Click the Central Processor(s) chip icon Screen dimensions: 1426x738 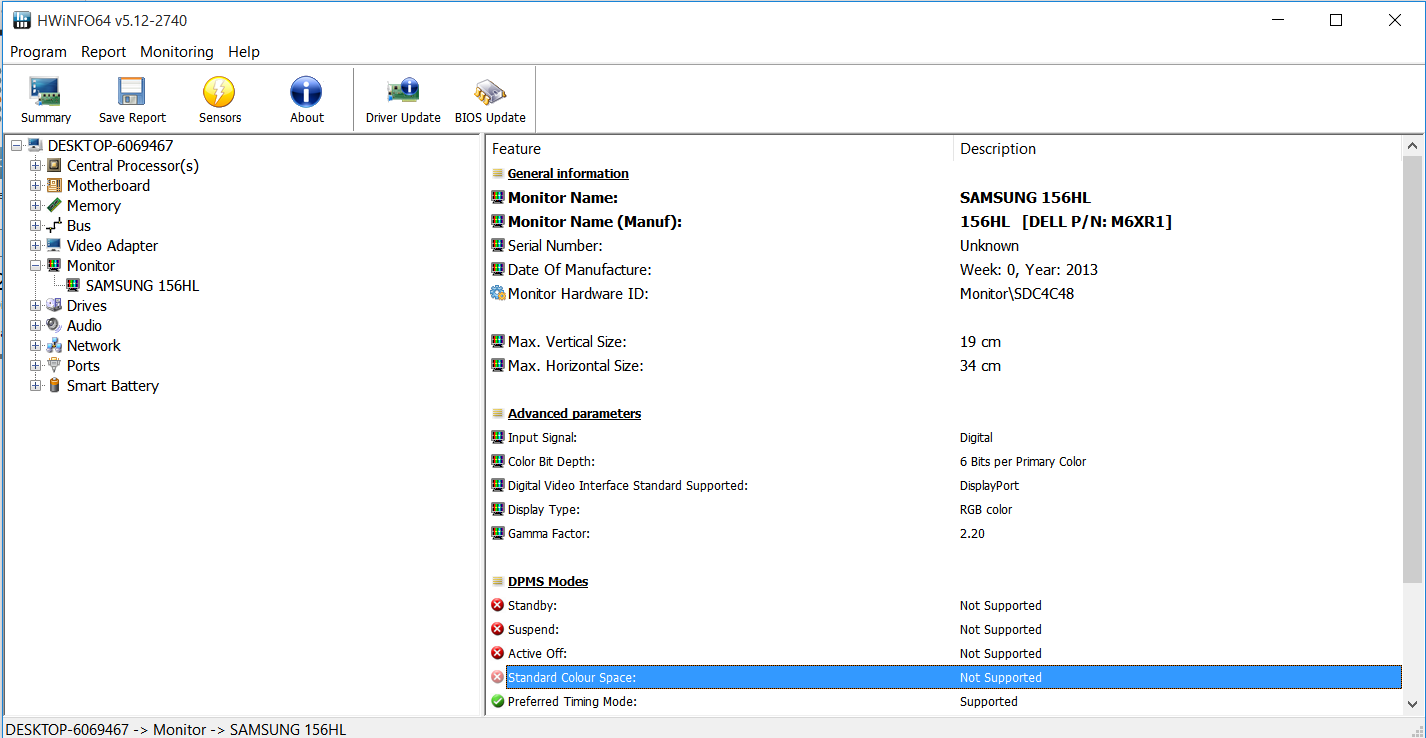tap(54, 166)
